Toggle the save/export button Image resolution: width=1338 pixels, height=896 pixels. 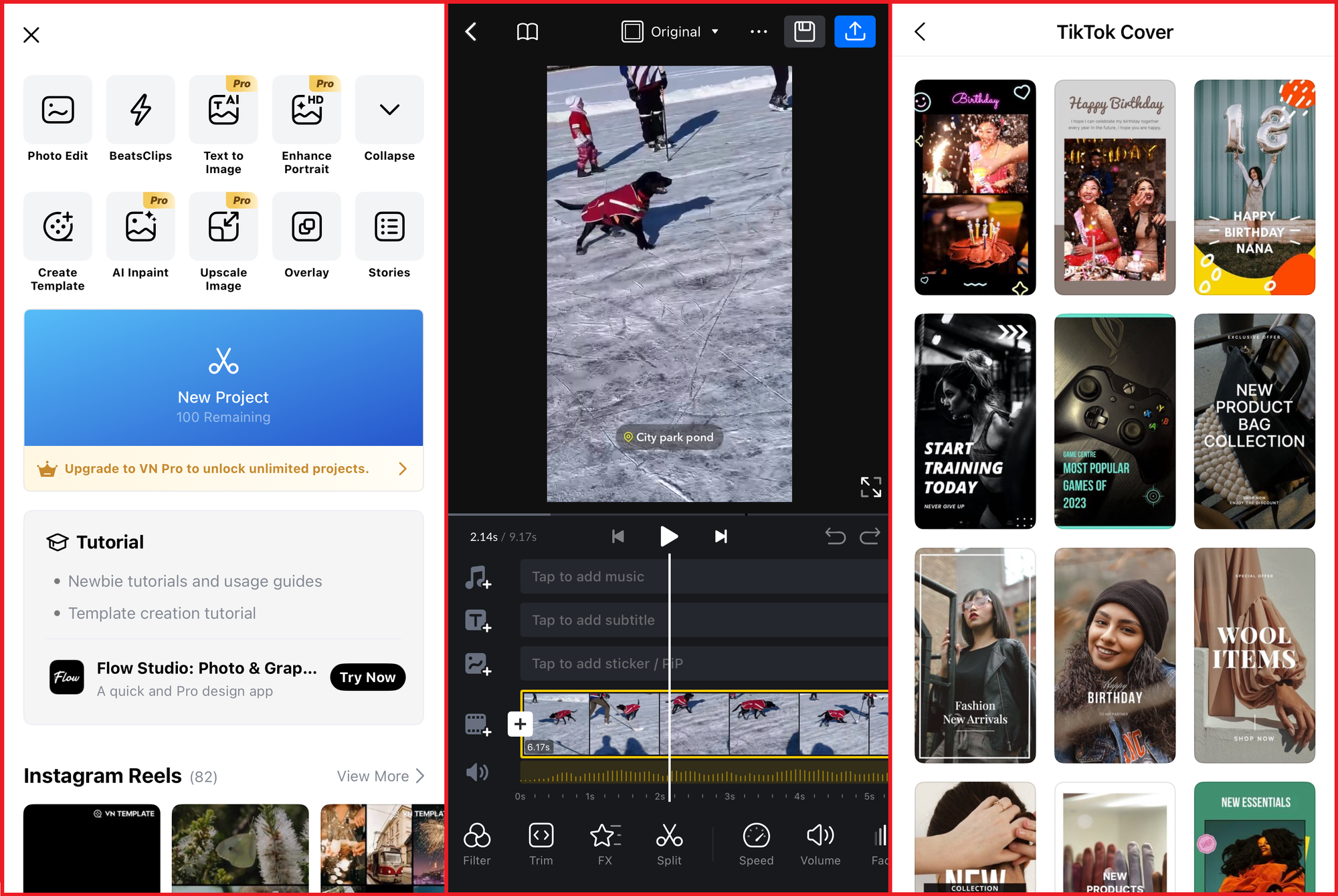coord(856,32)
